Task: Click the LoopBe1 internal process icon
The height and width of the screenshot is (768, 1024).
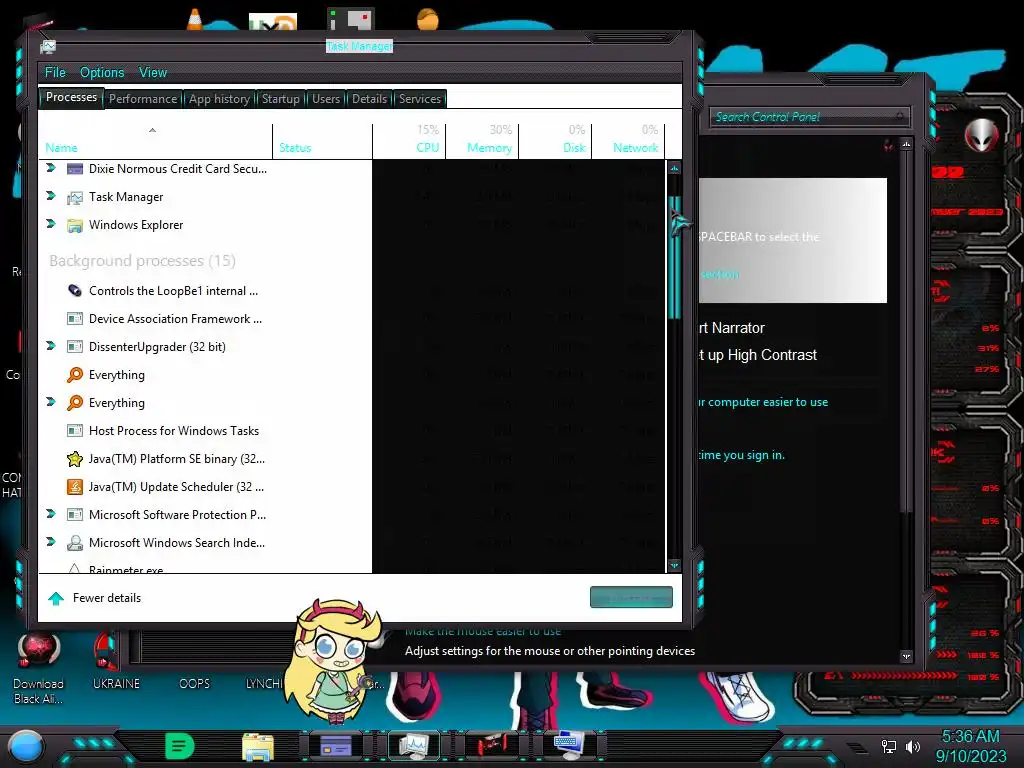Action: point(75,291)
